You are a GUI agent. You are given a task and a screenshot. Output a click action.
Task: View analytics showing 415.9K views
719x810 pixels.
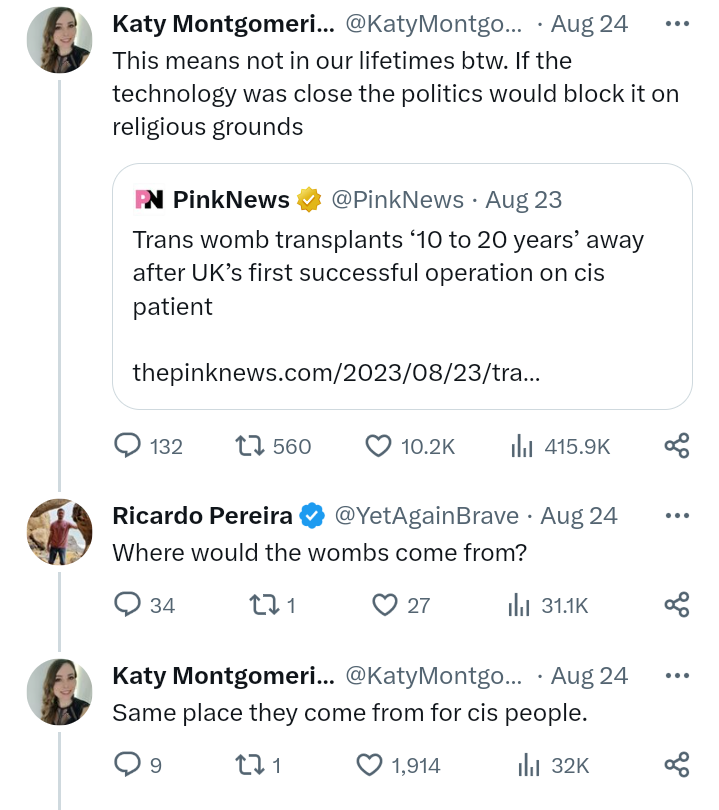click(x=521, y=446)
